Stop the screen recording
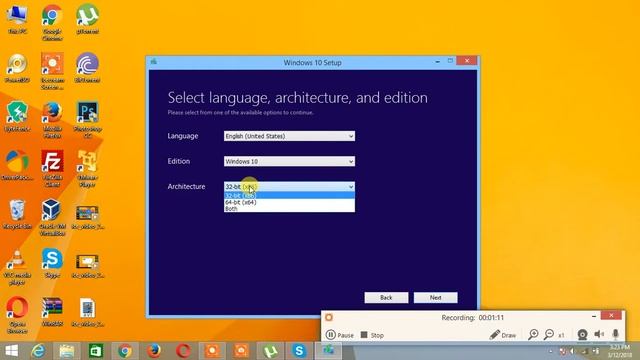 coord(372,335)
